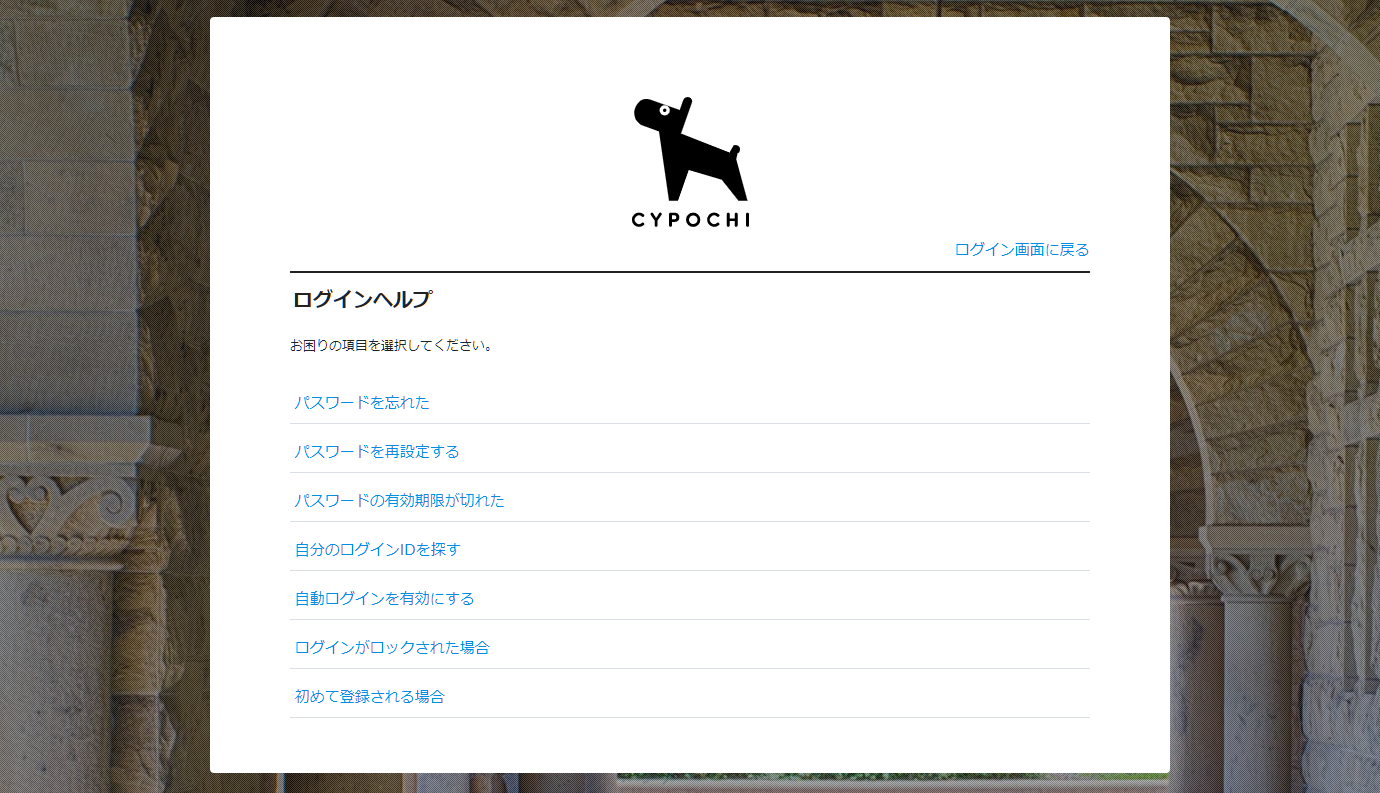Screen dimensions: 1380x793
Task: Open パスワードの有効期限が切れた topic
Action: coord(399,501)
